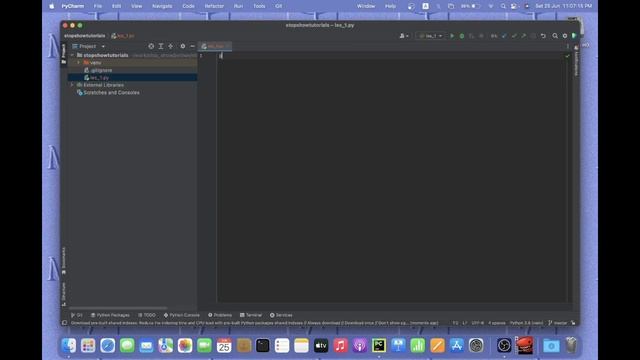
Task: Expand External Libraries node
Action: pos(72,85)
